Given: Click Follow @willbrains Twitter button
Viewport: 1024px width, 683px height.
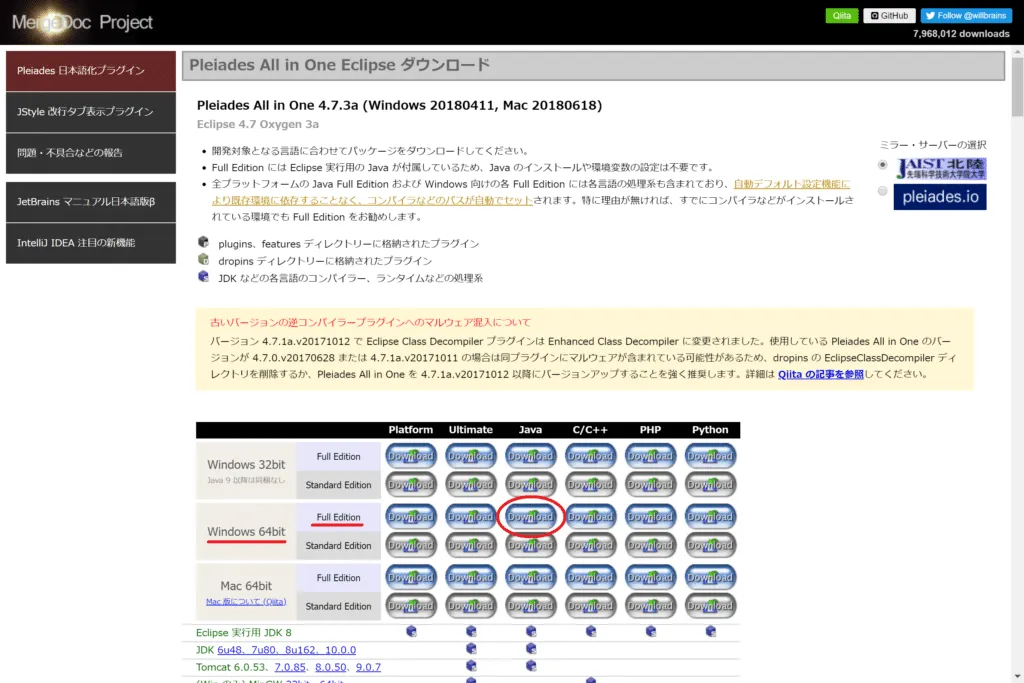Looking at the screenshot, I should [x=967, y=16].
